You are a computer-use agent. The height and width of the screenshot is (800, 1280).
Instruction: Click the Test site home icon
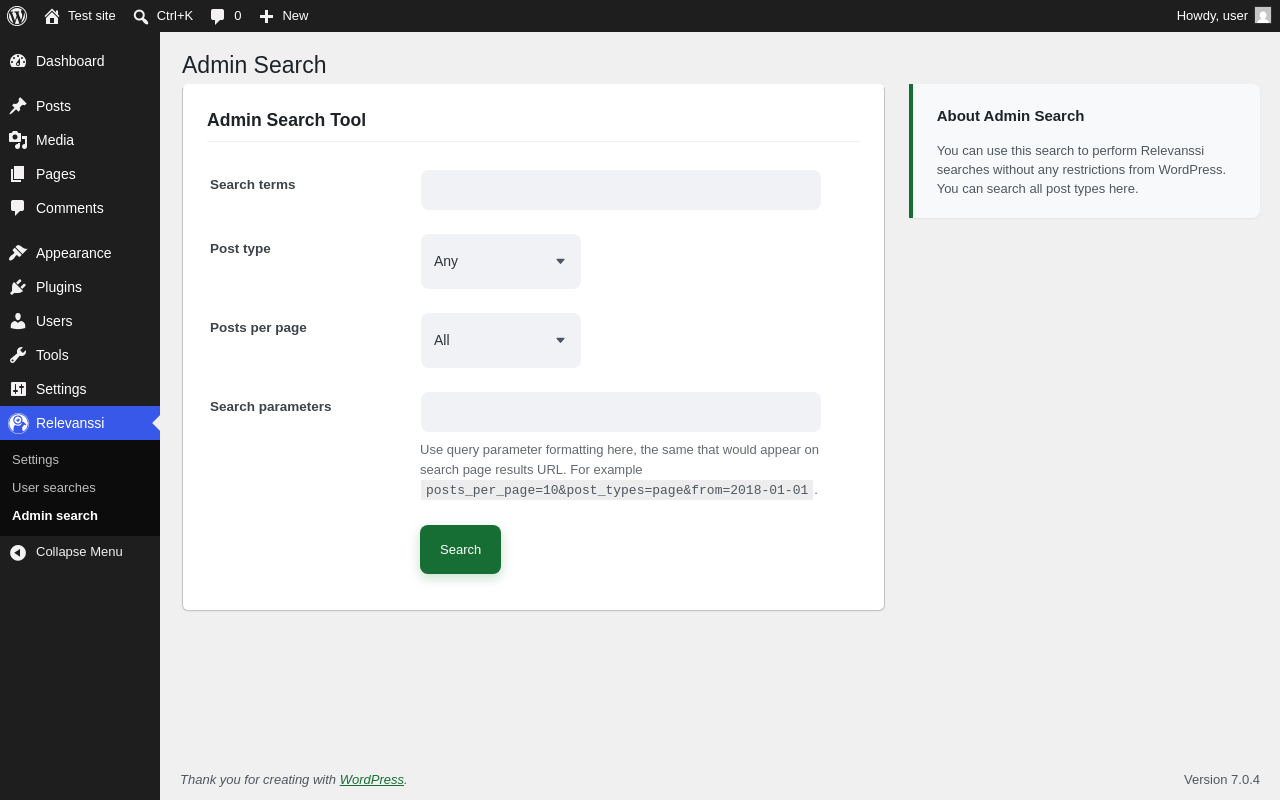click(52, 16)
